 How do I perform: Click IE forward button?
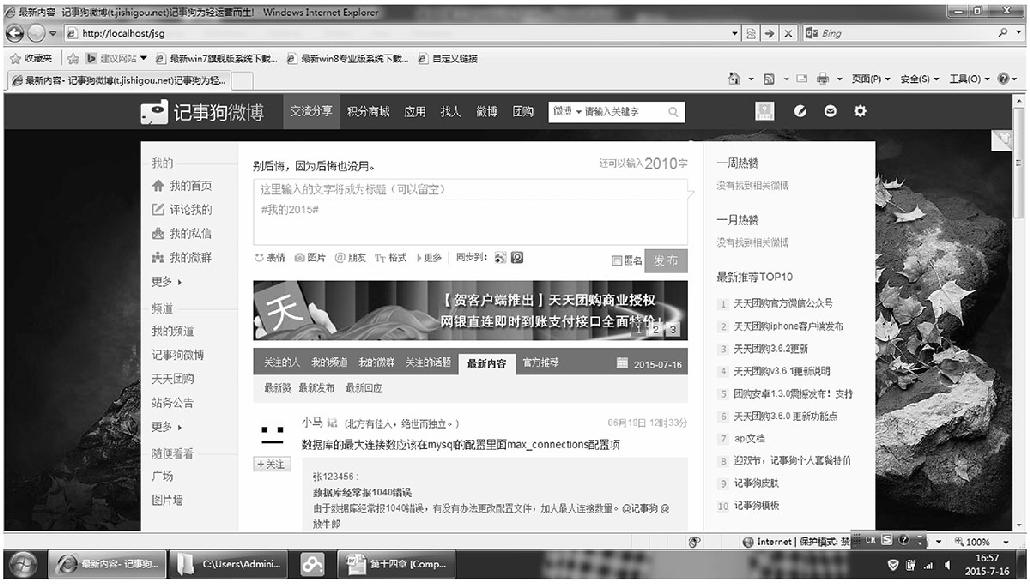pos(36,33)
